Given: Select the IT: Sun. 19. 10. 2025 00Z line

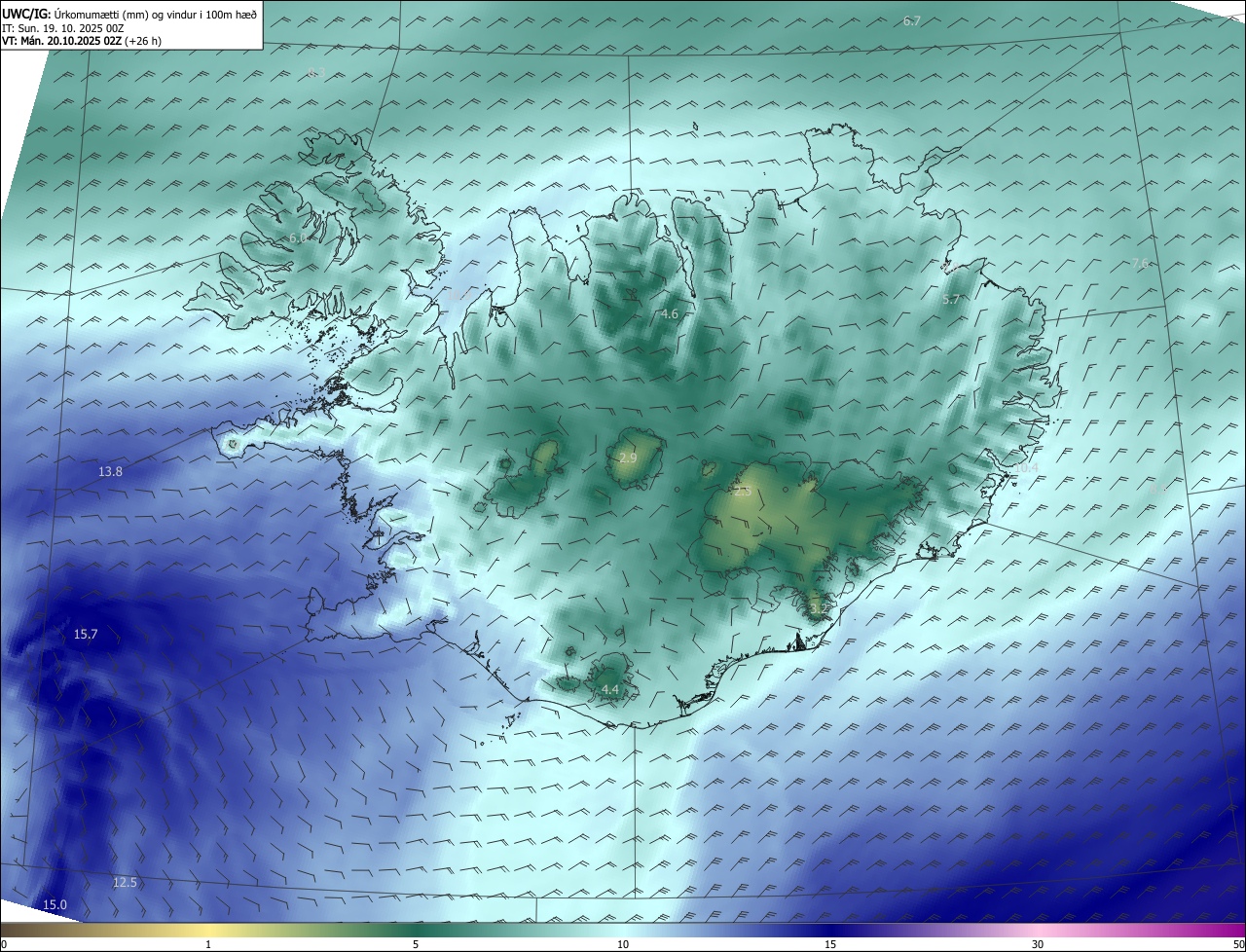Looking at the screenshot, I should click(63, 27).
